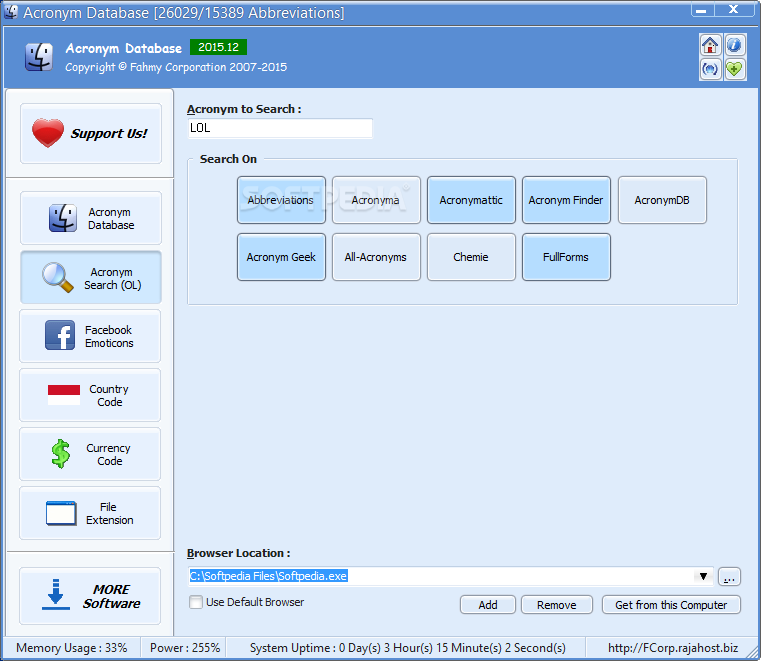The width and height of the screenshot is (761, 661).
Task: Expand the Browser Location dropdown arrow
Action: coord(703,577)
